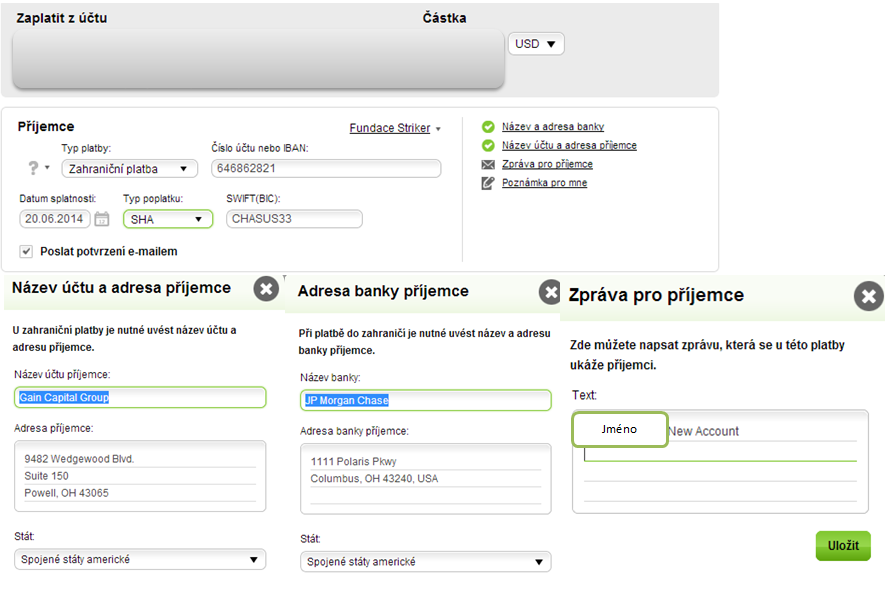Close the Zpráva pro příjemce panel
The height and width of the screenshot is (596, 887).
click(x=868, y=296)
